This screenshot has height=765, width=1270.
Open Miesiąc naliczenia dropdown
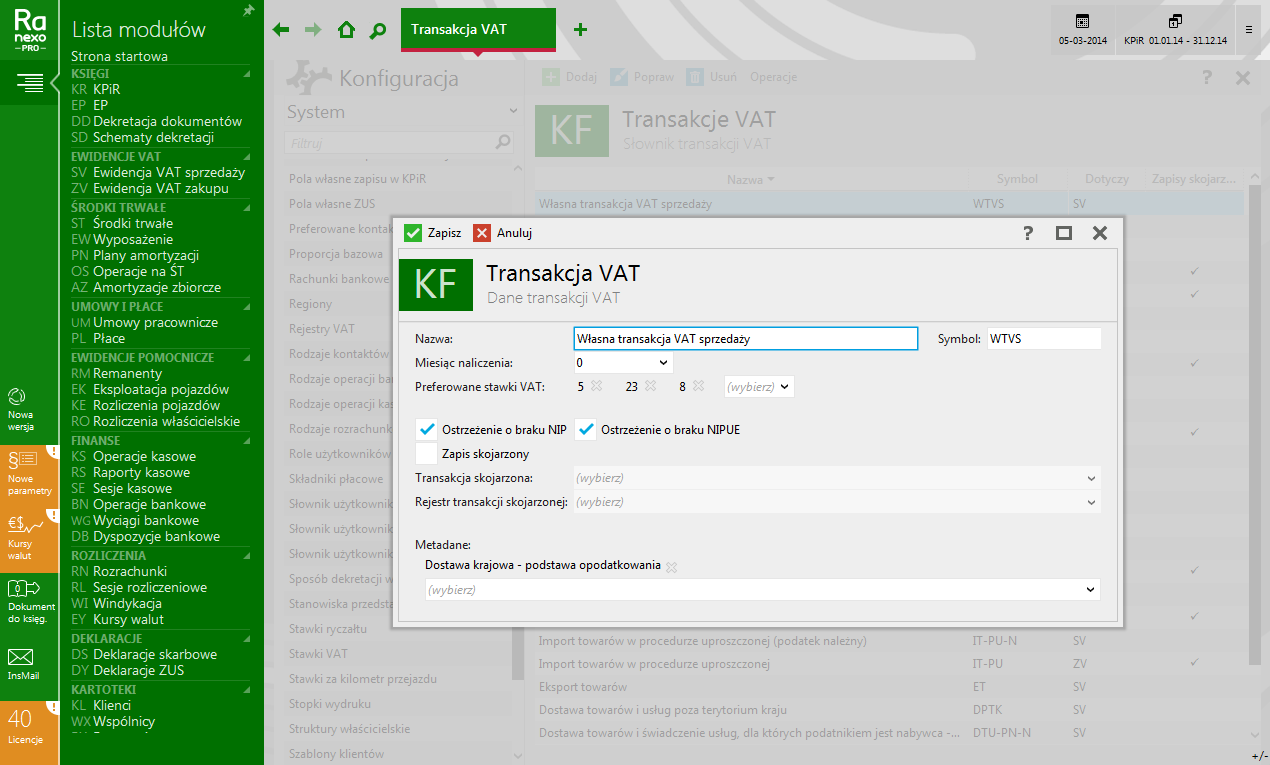coord(624,362)
